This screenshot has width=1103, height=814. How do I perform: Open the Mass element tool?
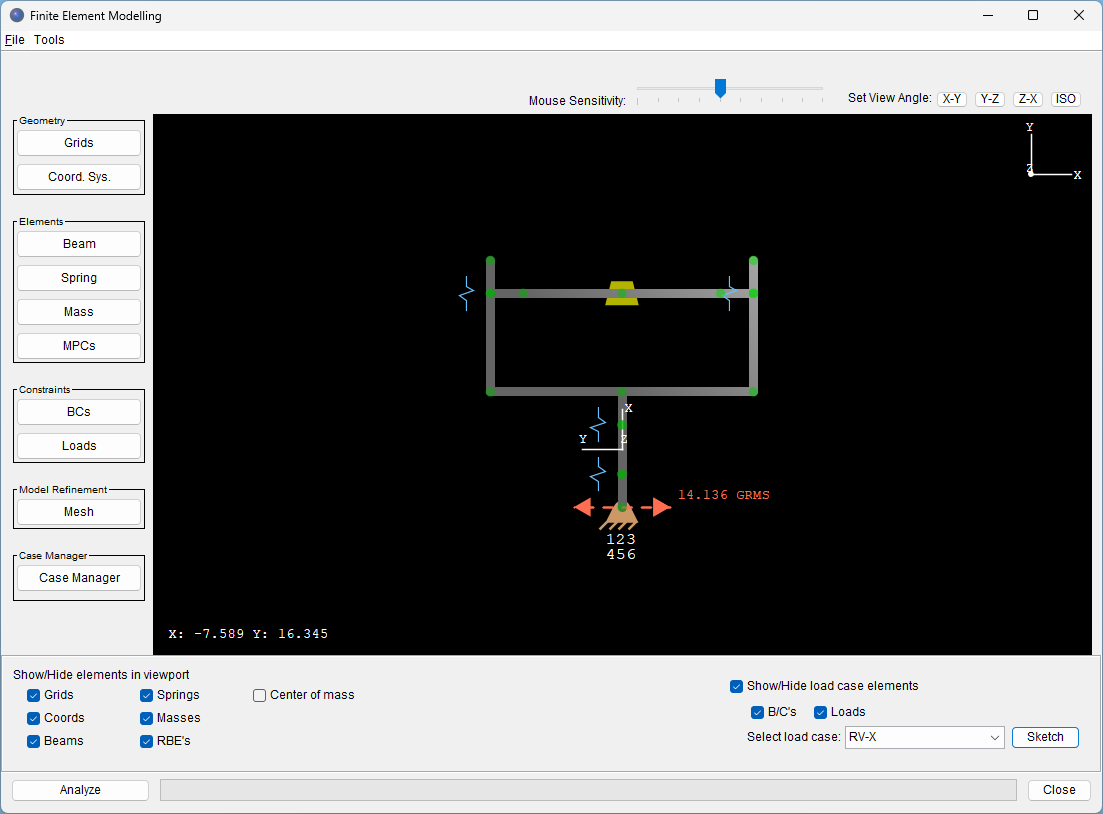point(78,311)
